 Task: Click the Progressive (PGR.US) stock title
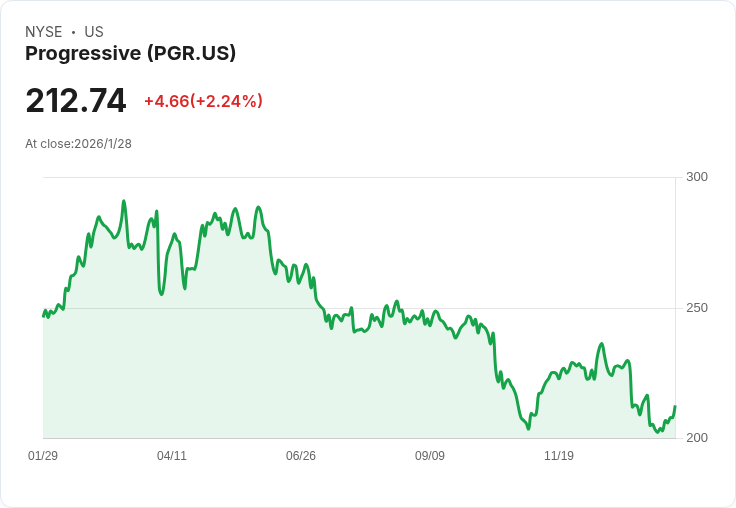[x=130, y=54]
